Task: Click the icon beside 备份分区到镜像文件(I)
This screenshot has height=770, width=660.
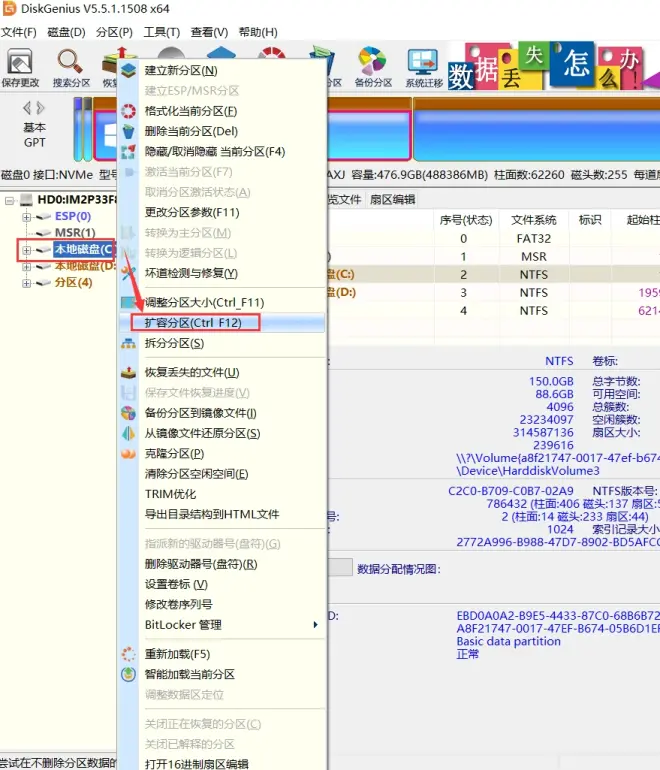Action: point(129,413)
